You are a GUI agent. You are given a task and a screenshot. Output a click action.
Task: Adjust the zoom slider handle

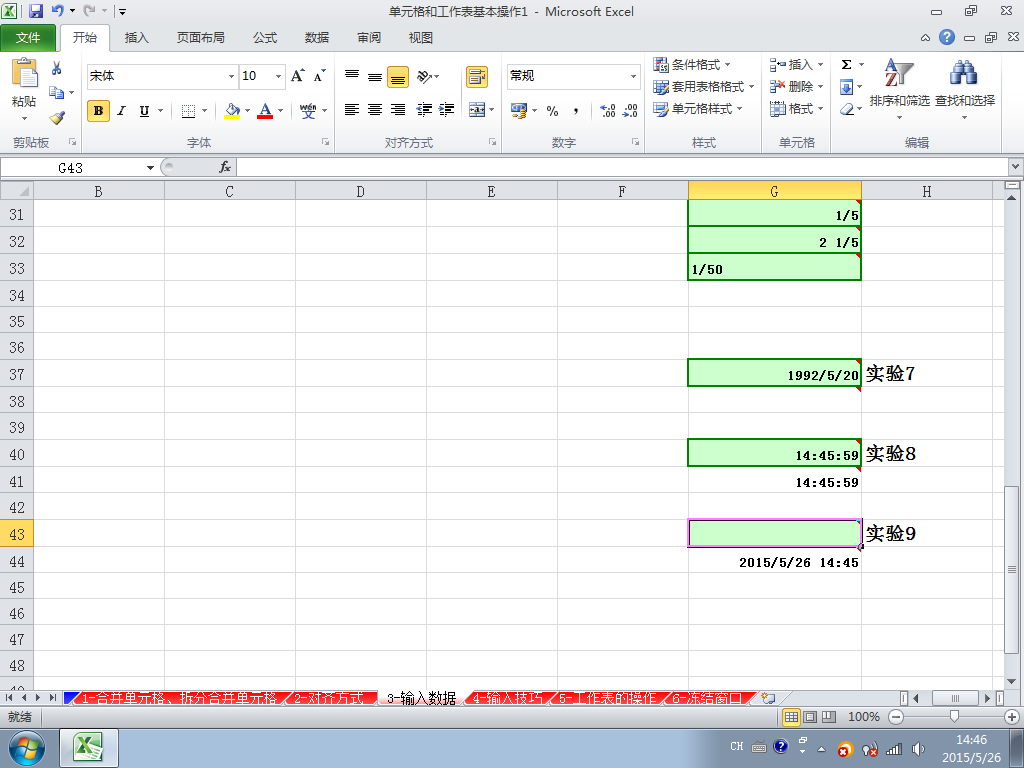pos(954,717)
